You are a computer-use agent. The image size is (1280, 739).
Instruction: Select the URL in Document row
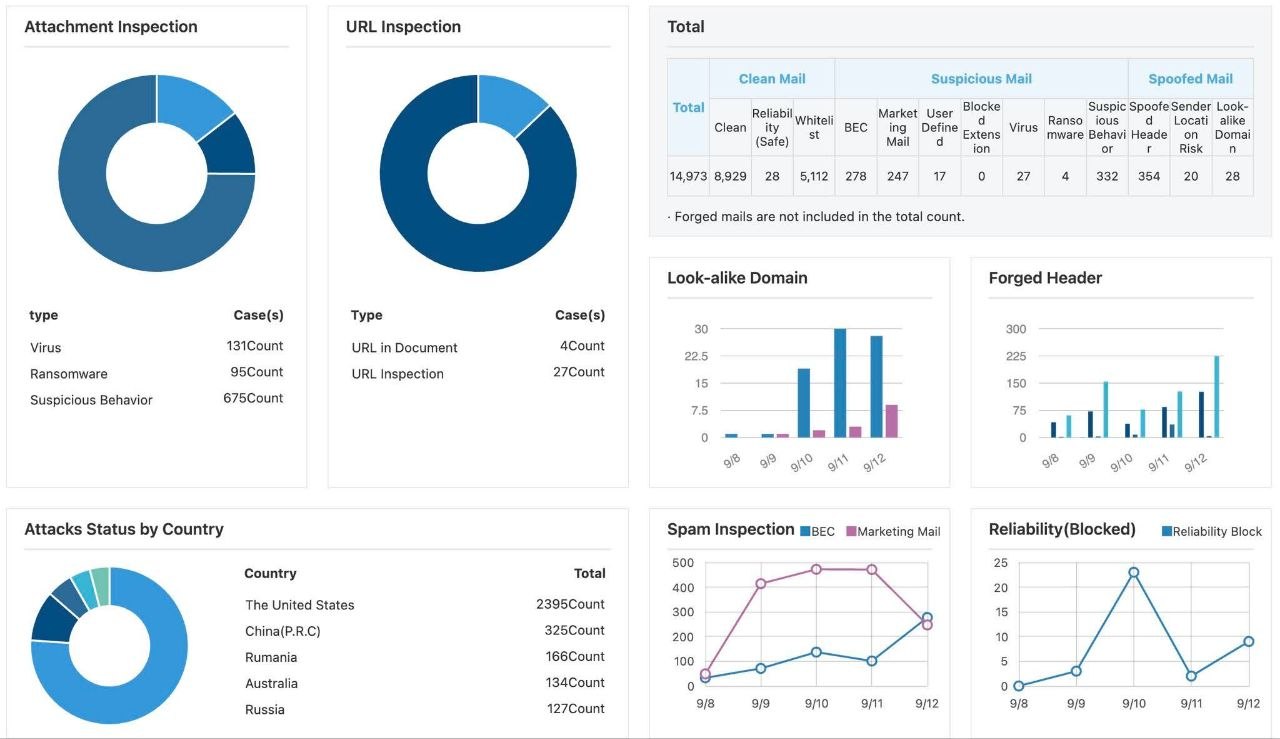point(478,347)
